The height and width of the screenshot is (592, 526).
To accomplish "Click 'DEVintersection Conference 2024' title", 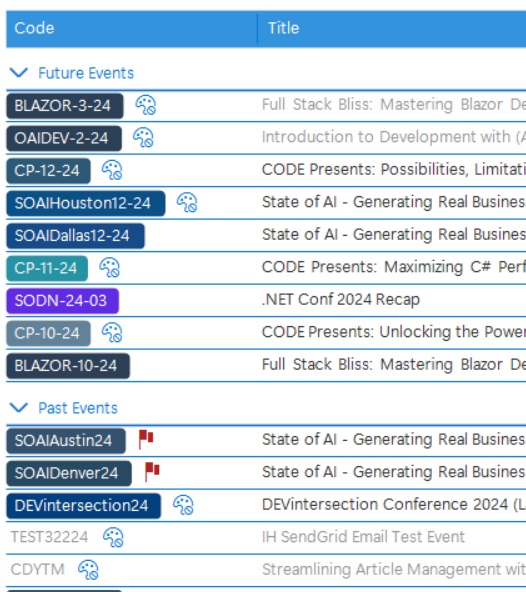I will (x=393, y=505).
